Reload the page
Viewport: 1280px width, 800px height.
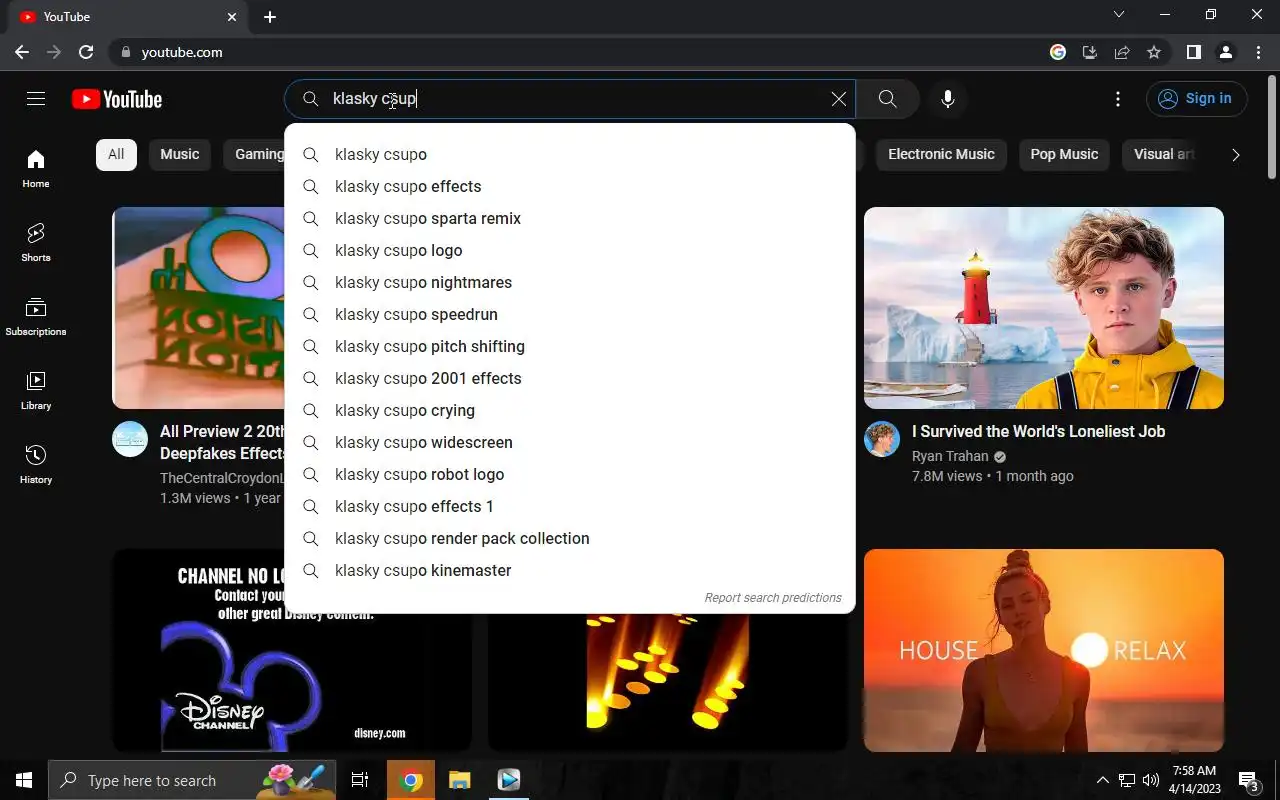(86, 52)
